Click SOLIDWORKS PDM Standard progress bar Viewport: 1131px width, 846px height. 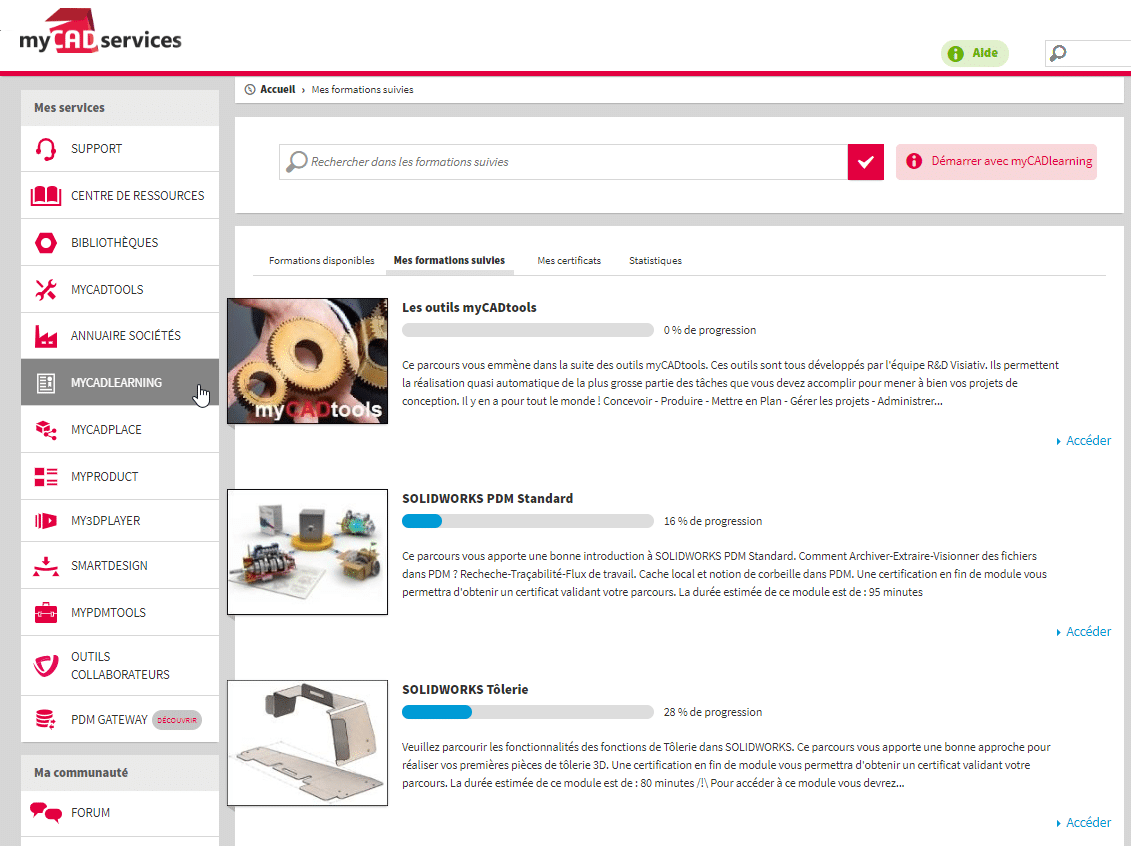tap(528, 521)
